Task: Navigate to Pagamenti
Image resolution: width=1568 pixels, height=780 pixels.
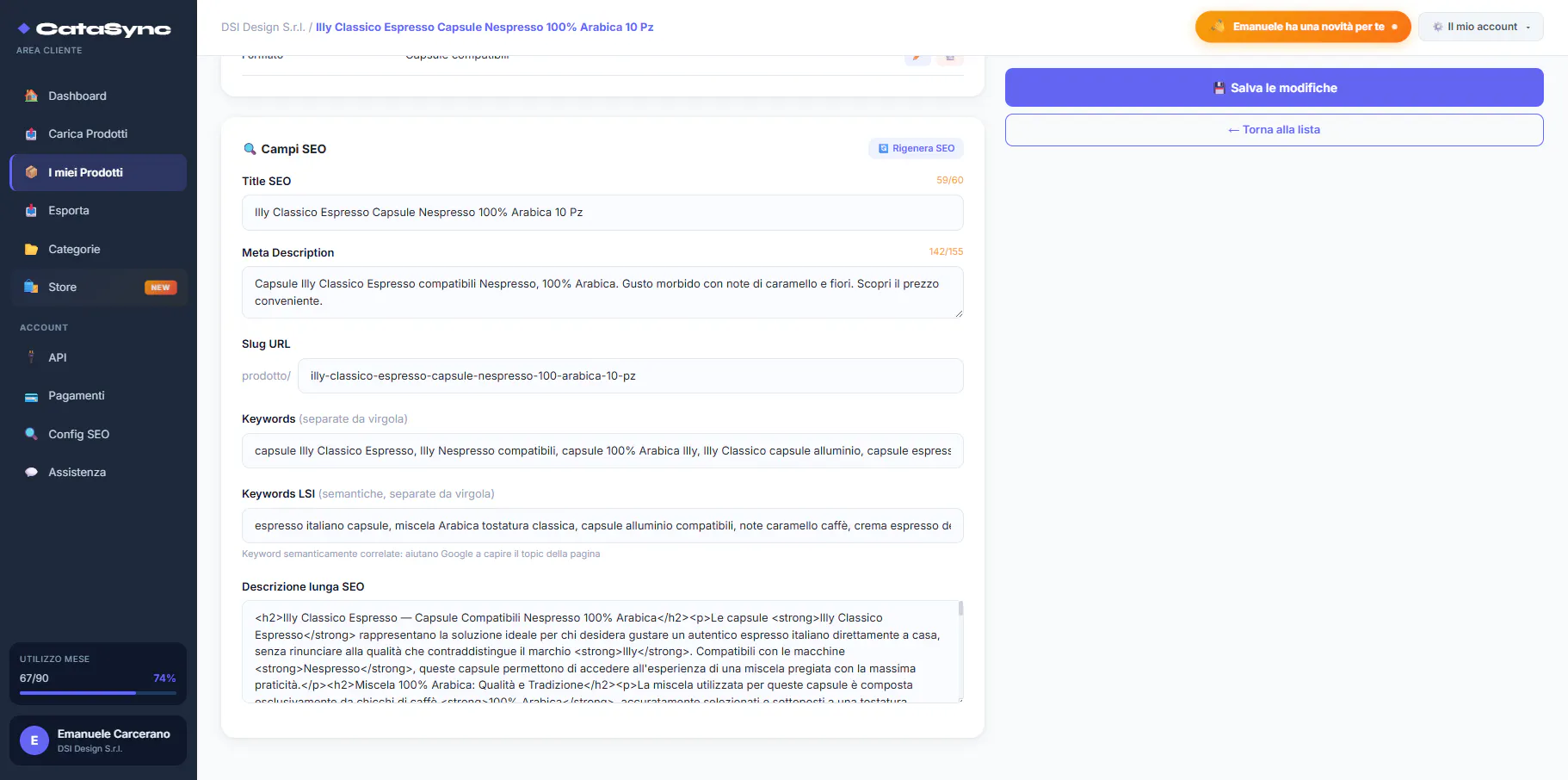Action: (98, 396)
